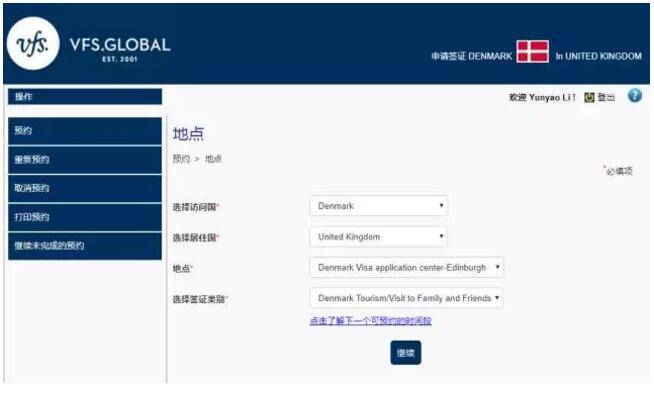Click the VFS Global logo

pos(88,47)
